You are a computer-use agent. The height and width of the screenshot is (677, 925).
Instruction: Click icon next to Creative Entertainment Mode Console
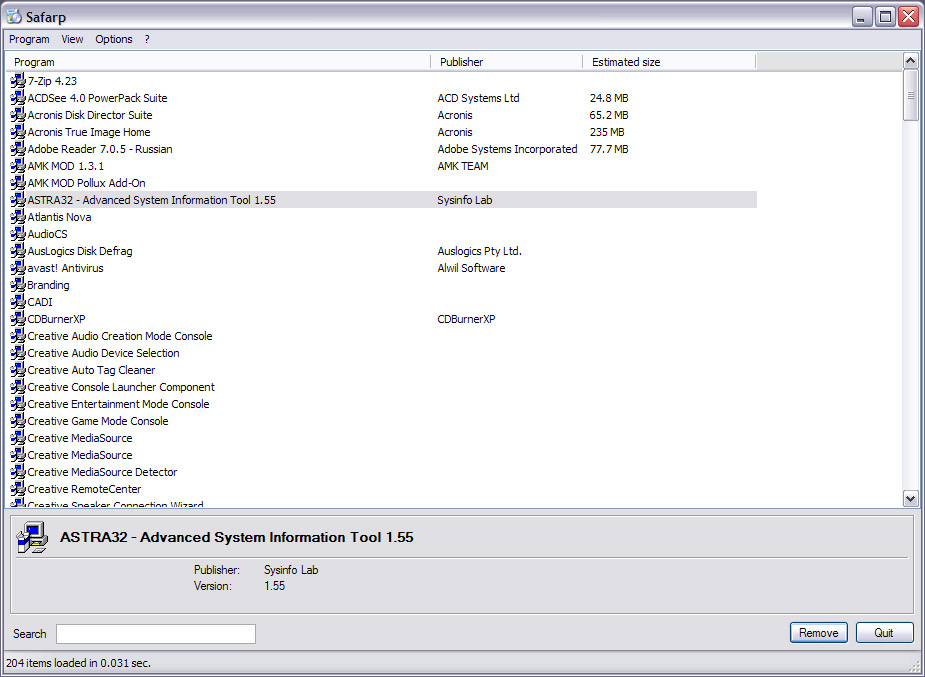pyautogui.click(x=18, y=404)
